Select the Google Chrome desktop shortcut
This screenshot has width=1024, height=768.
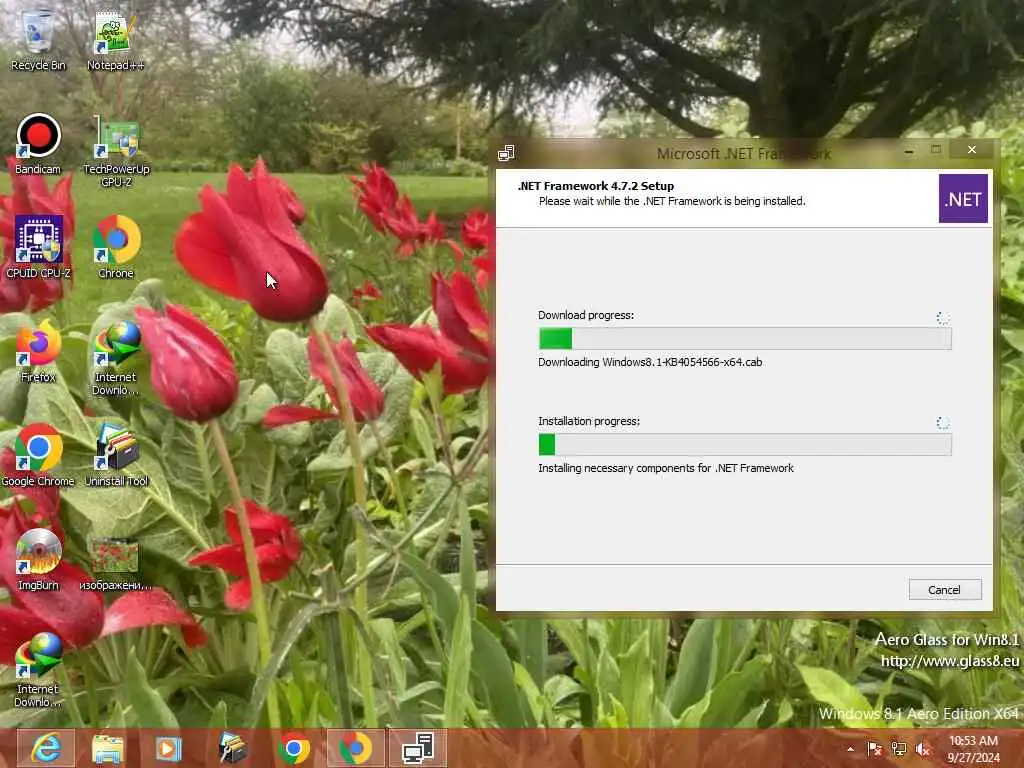[x=38, y=455]
